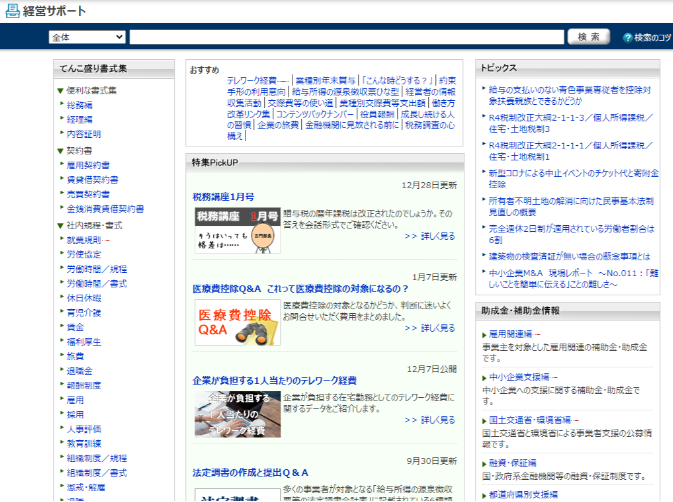Select 就業規則 in the sidebar list

pyautogui.click(x=84, y=240)
